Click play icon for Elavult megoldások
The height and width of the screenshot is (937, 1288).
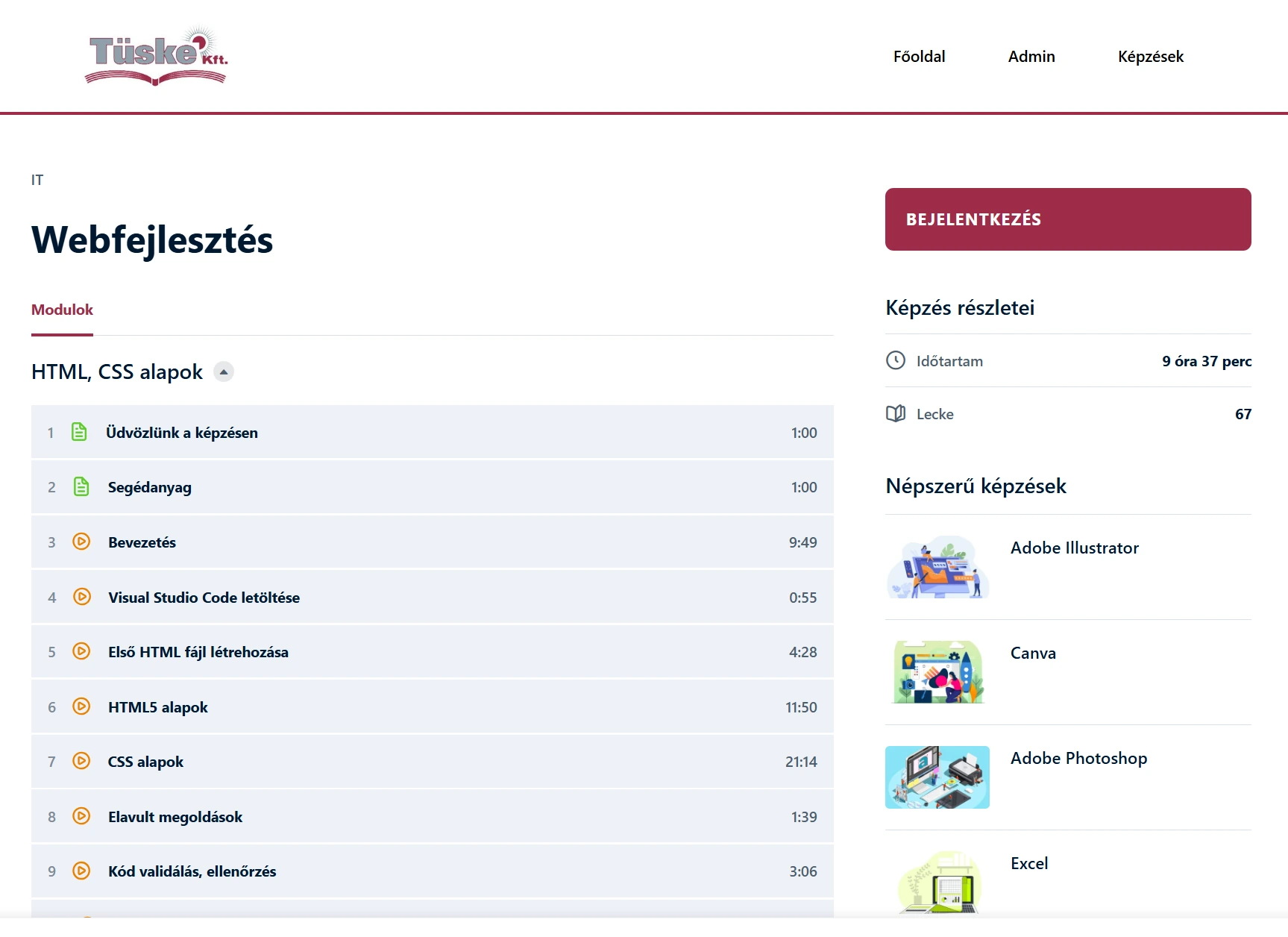[x=81, y=816]
